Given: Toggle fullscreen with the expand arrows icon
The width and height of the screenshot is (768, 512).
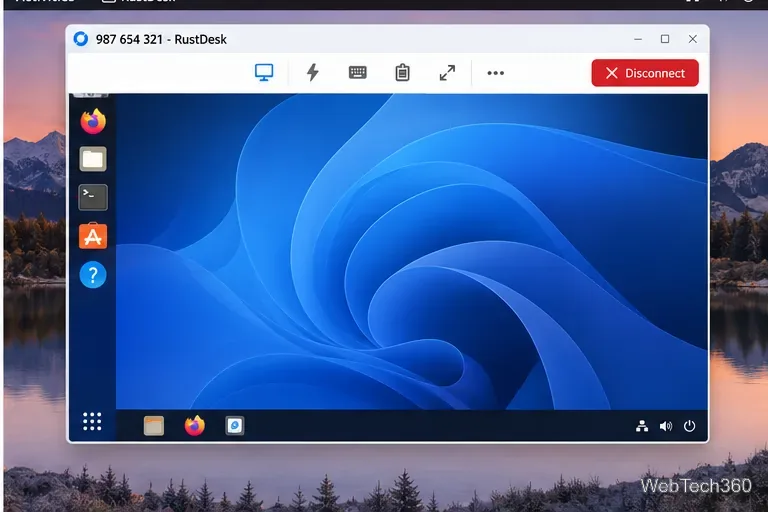Looking at the screenshot, I should point(447,73).
